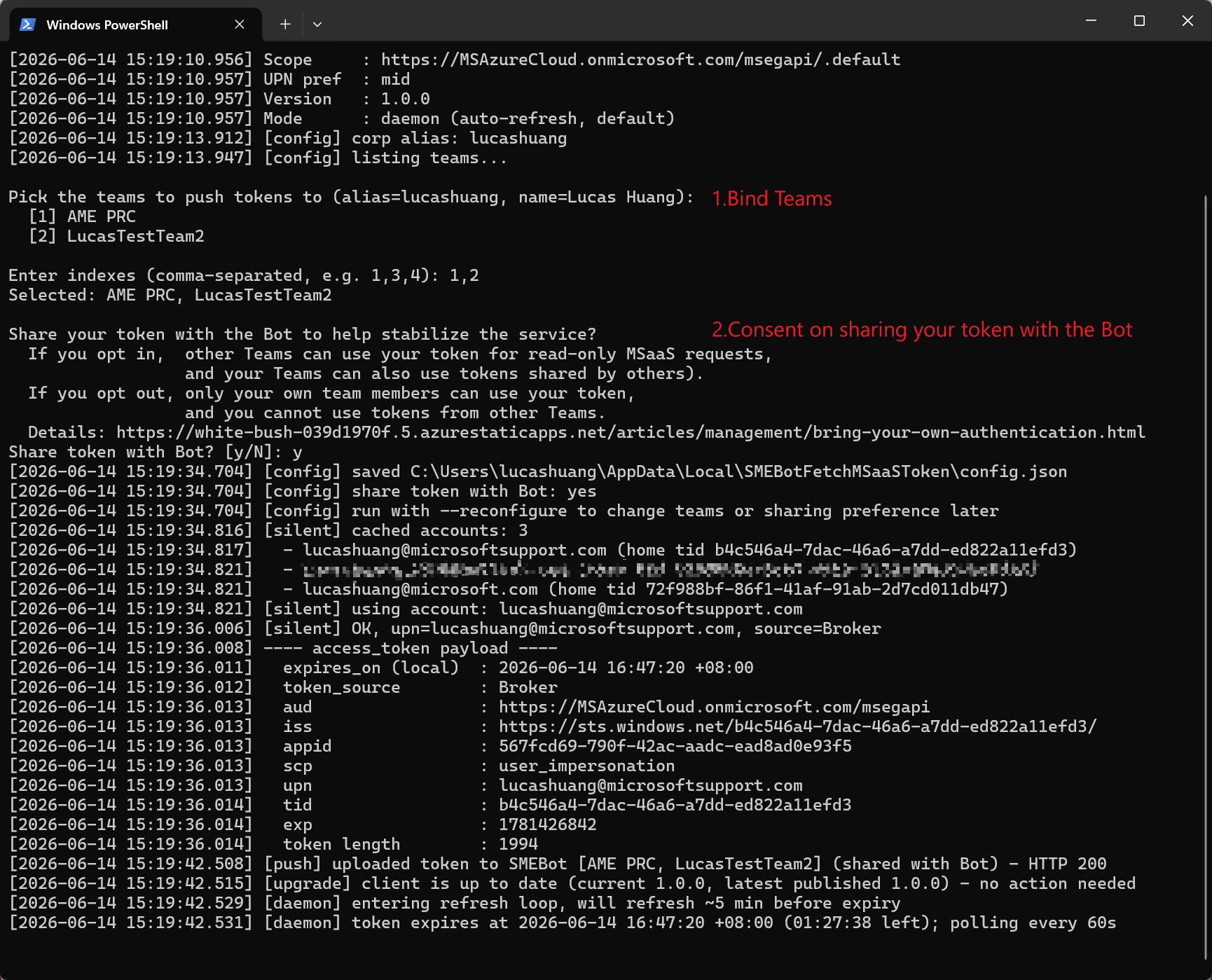Maximize the PowerShell window
This screenshot has height=980, width=1212.
point(1139,21)
